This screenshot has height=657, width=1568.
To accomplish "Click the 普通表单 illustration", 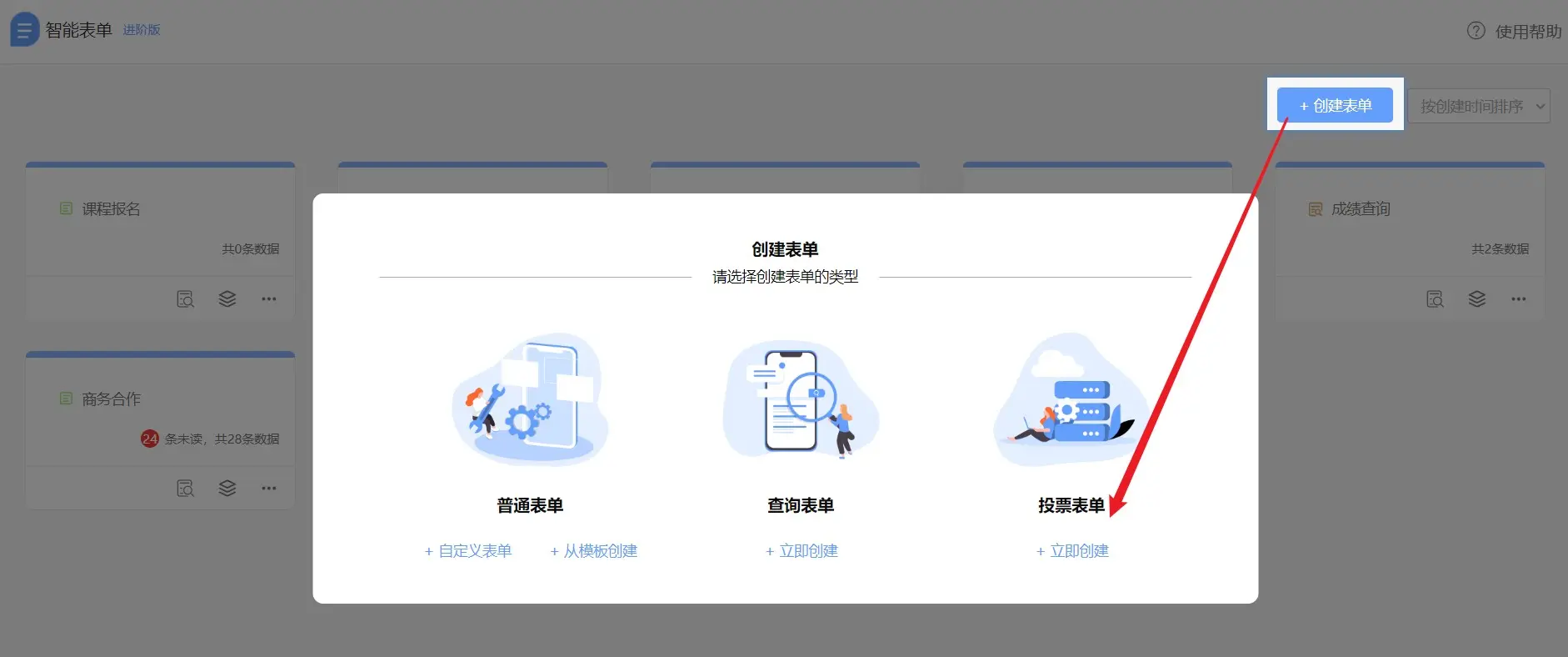I will [x=530, y=400].
